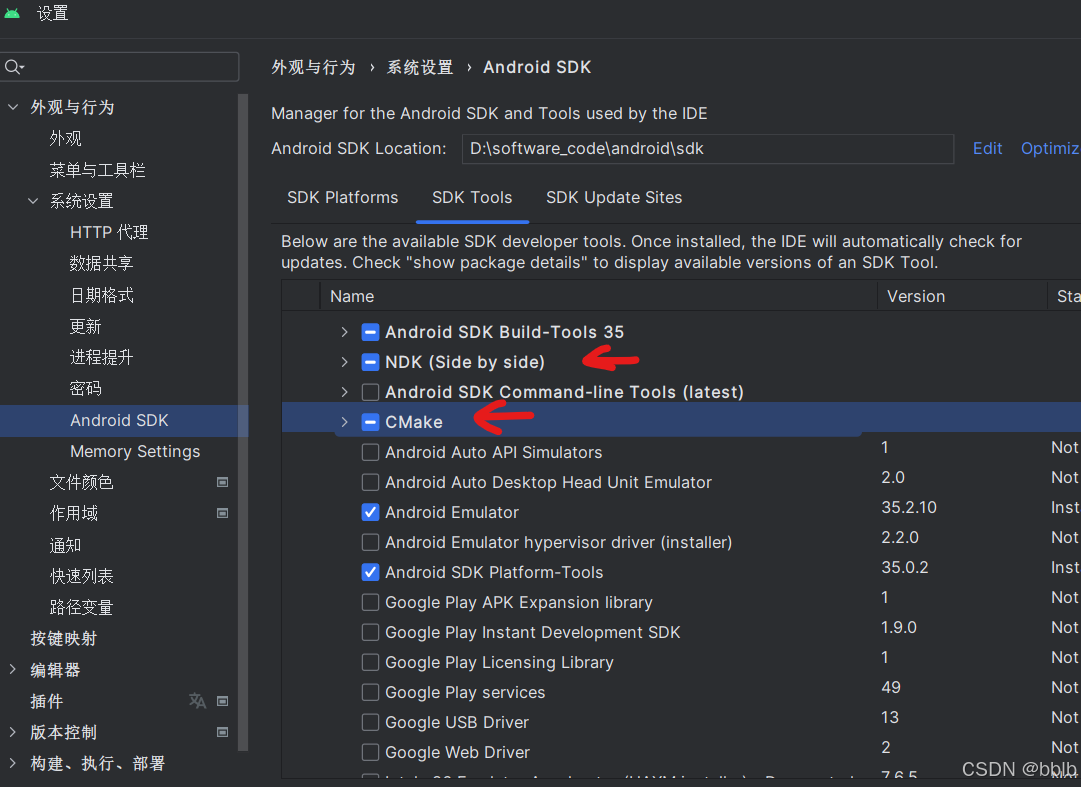Uncheck Android SDK Platform-Tools

tap(370, 572)
